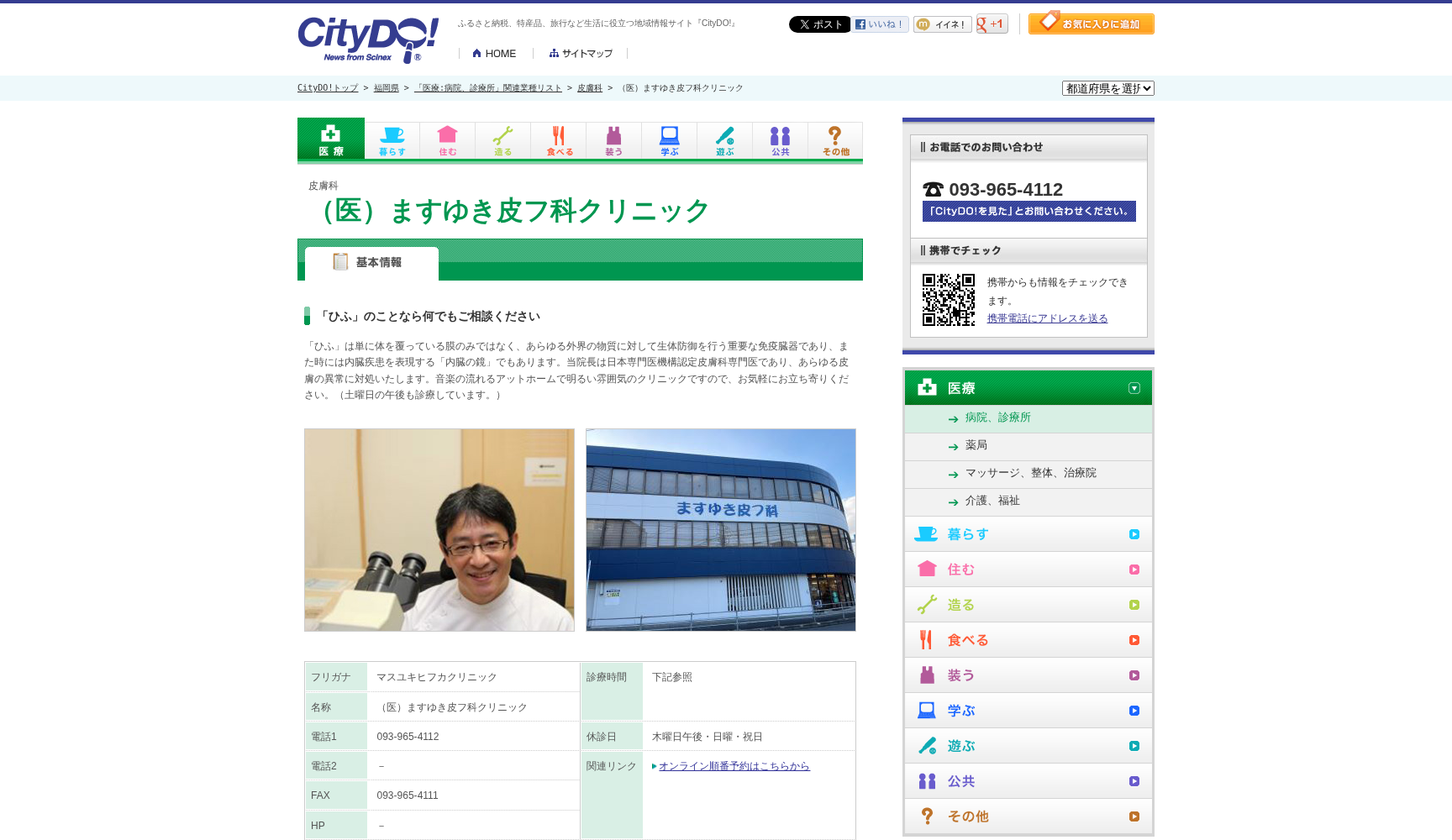Switch to the 基本情報 tab
The height and width of the screenshot is (840, 1452).
pos(372,262)
